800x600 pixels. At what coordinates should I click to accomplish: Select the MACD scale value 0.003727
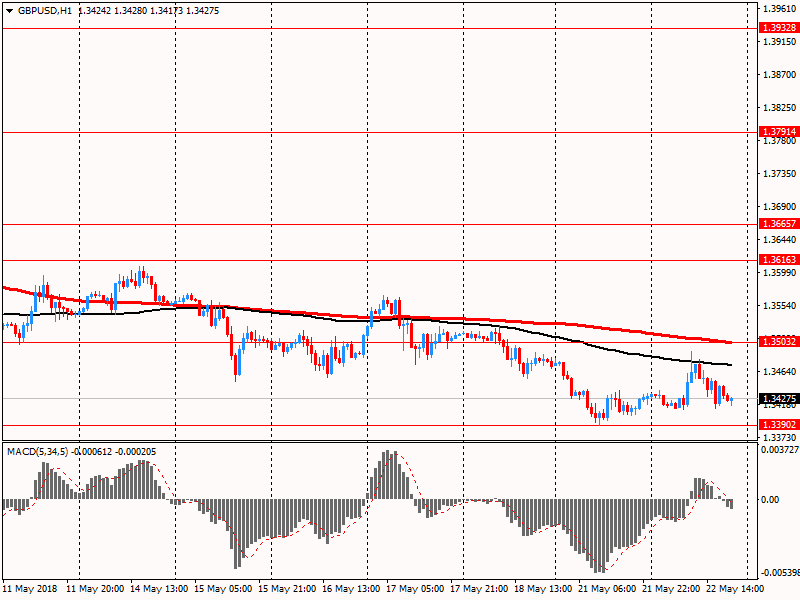click(780, 449)
